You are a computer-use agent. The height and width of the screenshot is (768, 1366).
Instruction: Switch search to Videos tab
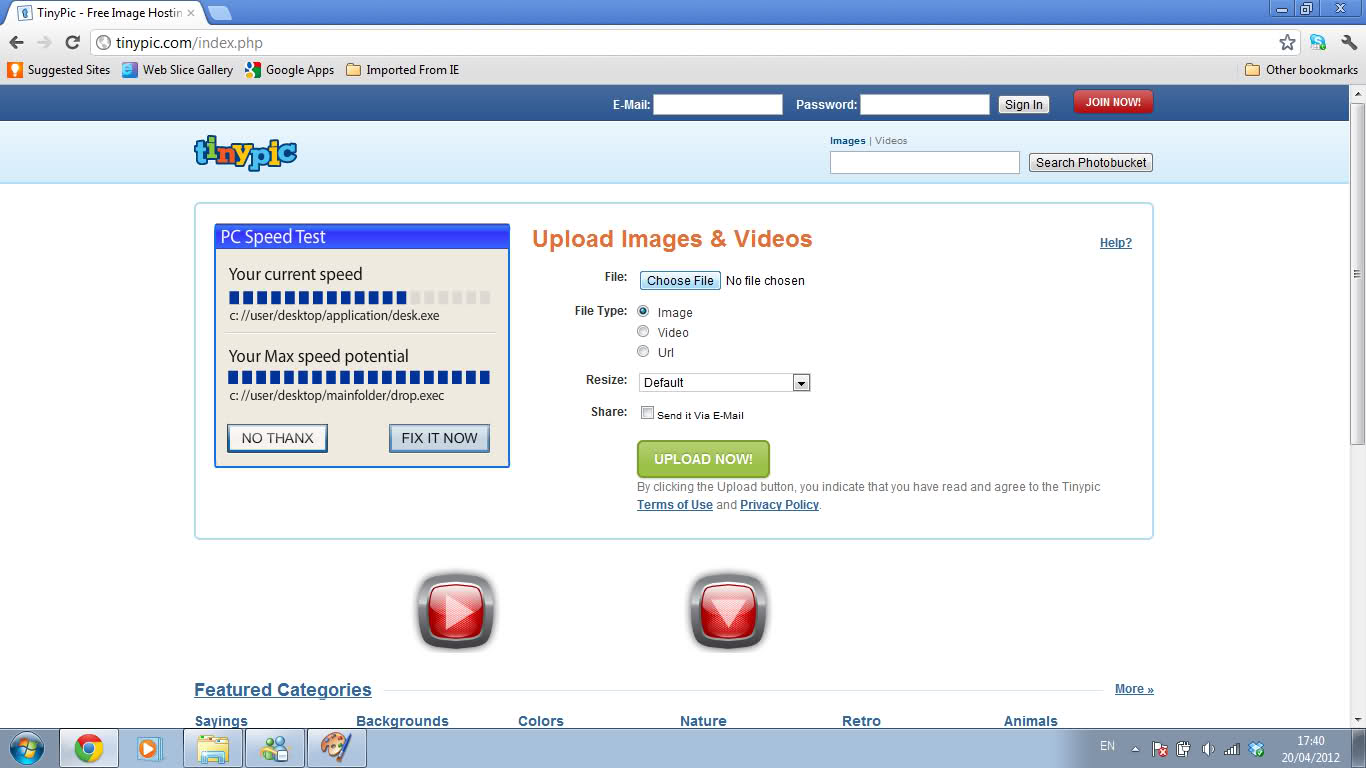point(891,141)
